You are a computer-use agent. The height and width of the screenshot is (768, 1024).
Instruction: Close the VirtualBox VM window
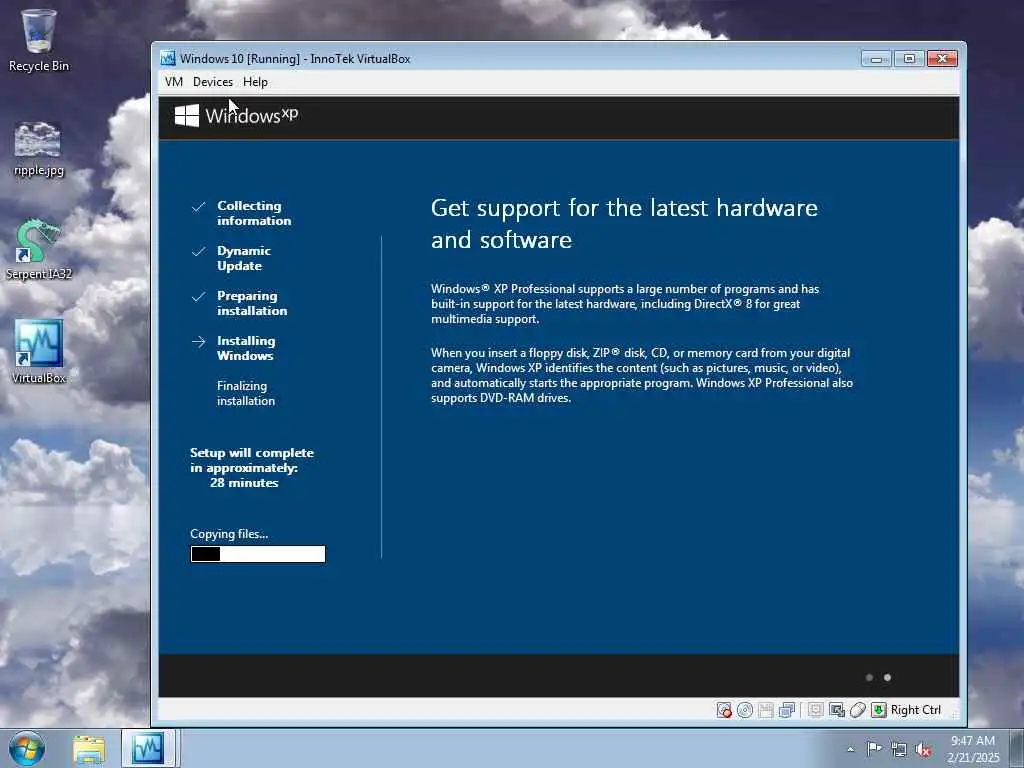click(942, 59)
